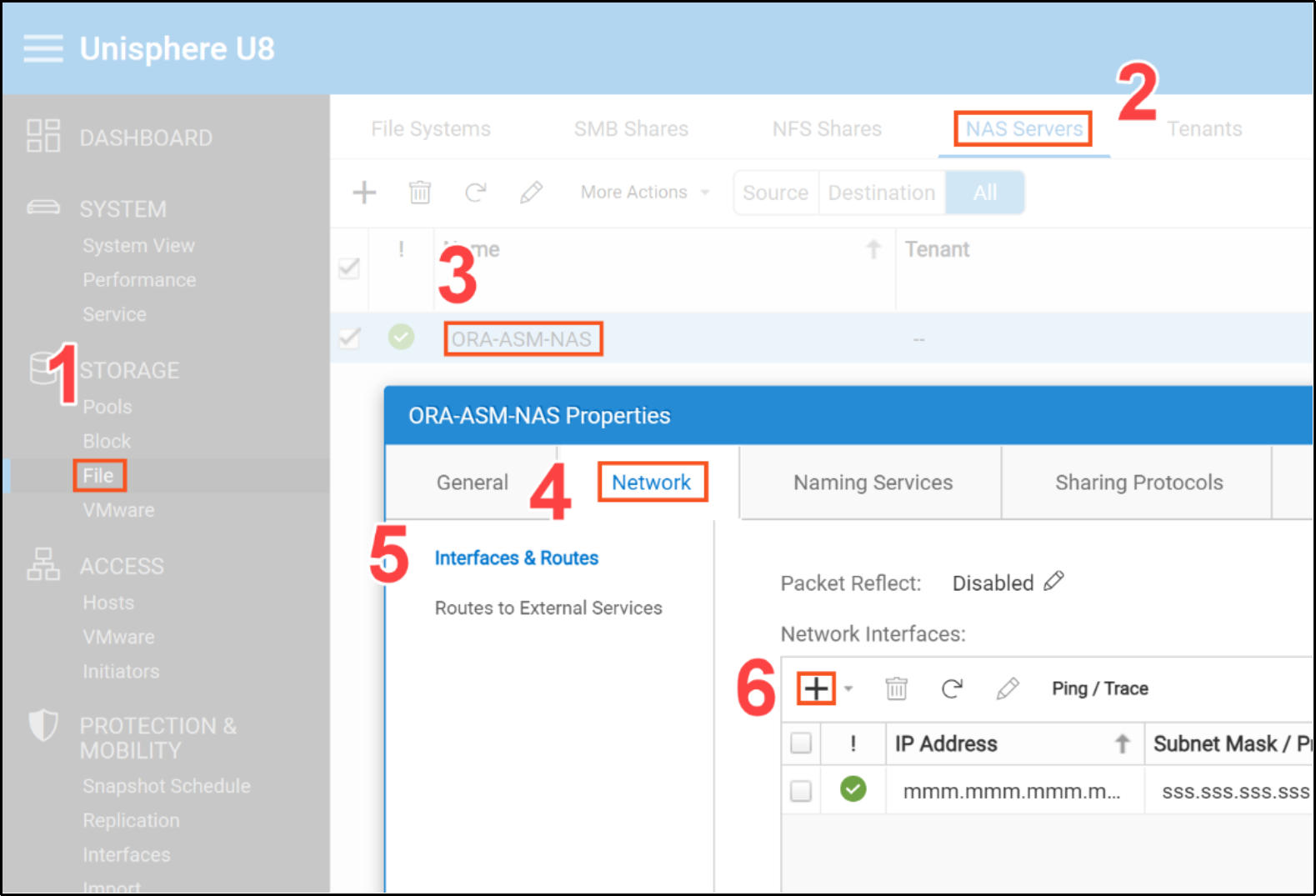Click the Subnet Mask column header

click(1232, 743)
